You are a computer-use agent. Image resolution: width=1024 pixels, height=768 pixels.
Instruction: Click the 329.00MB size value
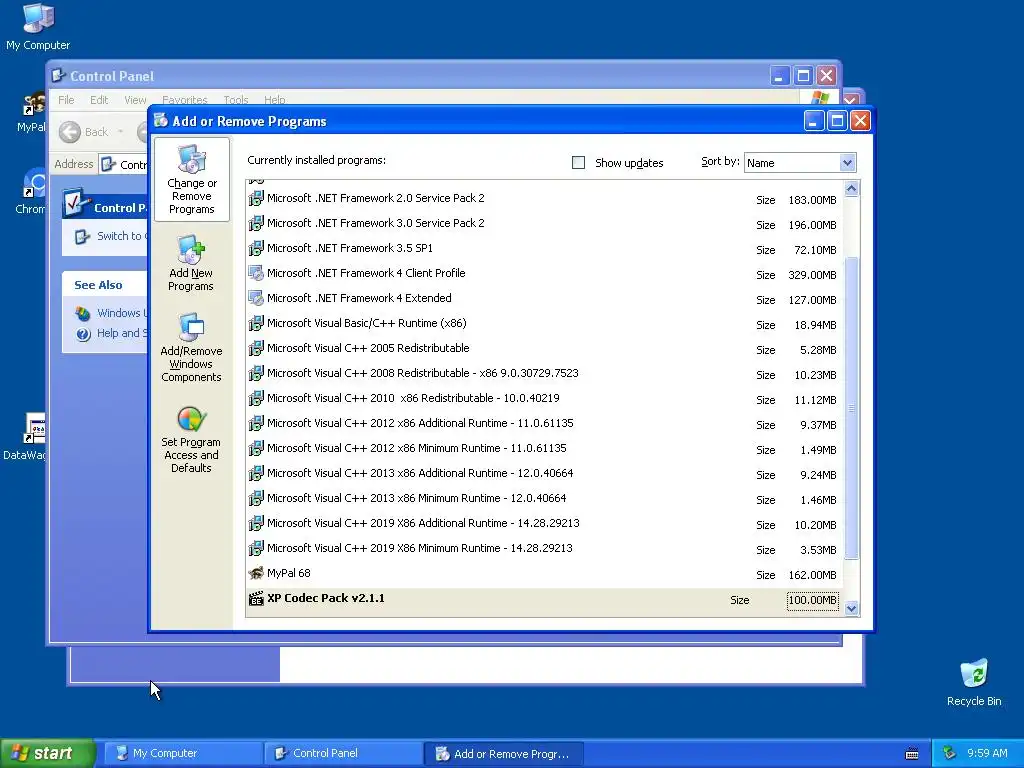pos(812,275)
